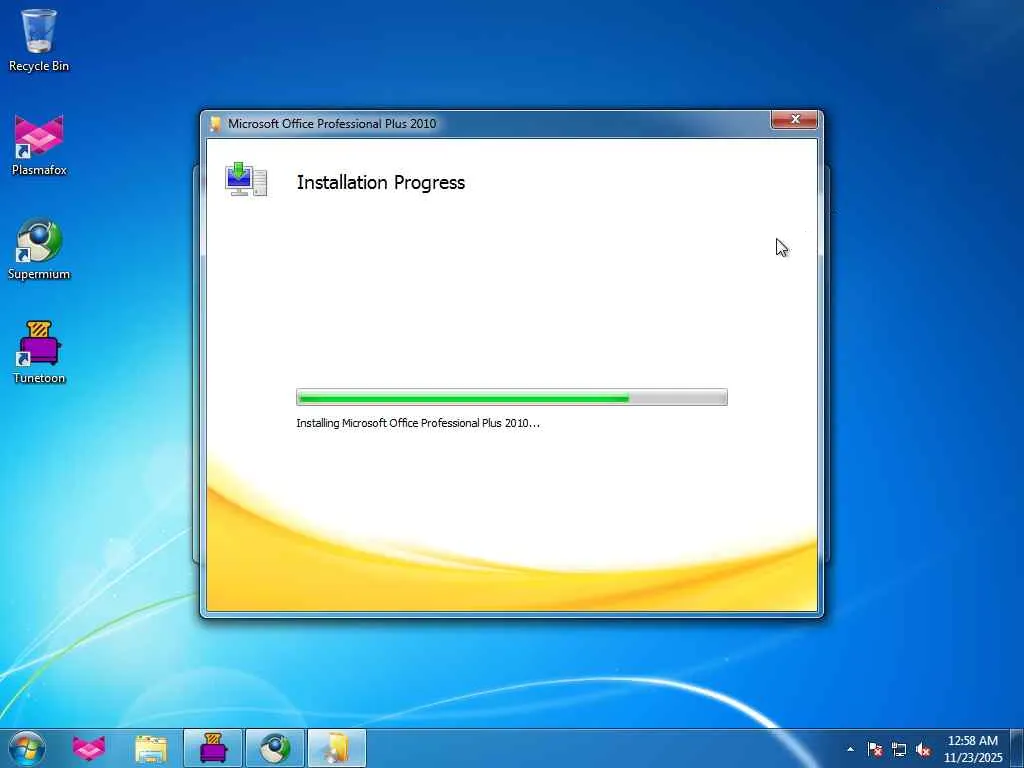This screenshot has width=1024, height=768.
Task: Close the Office Professional Plus 2010 installer
Action: pos(794,120)
